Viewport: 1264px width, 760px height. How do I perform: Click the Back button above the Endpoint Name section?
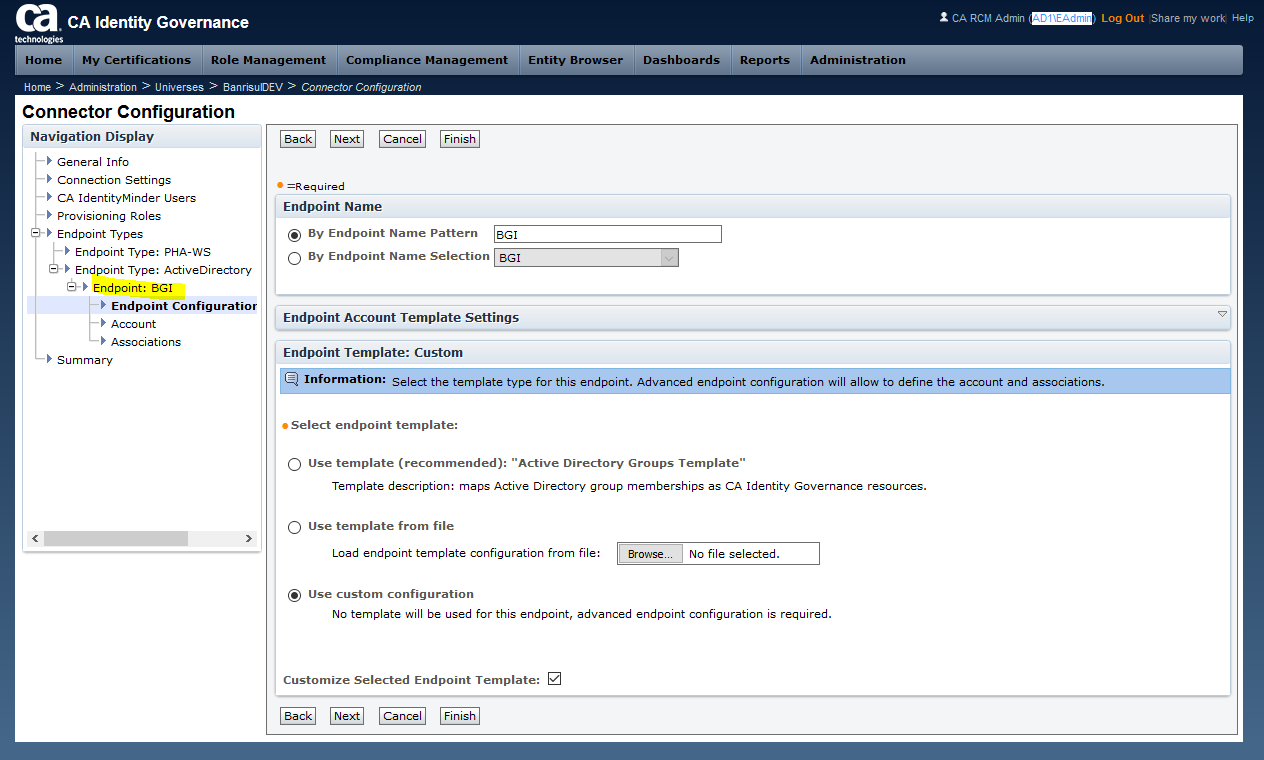point(298,139)
